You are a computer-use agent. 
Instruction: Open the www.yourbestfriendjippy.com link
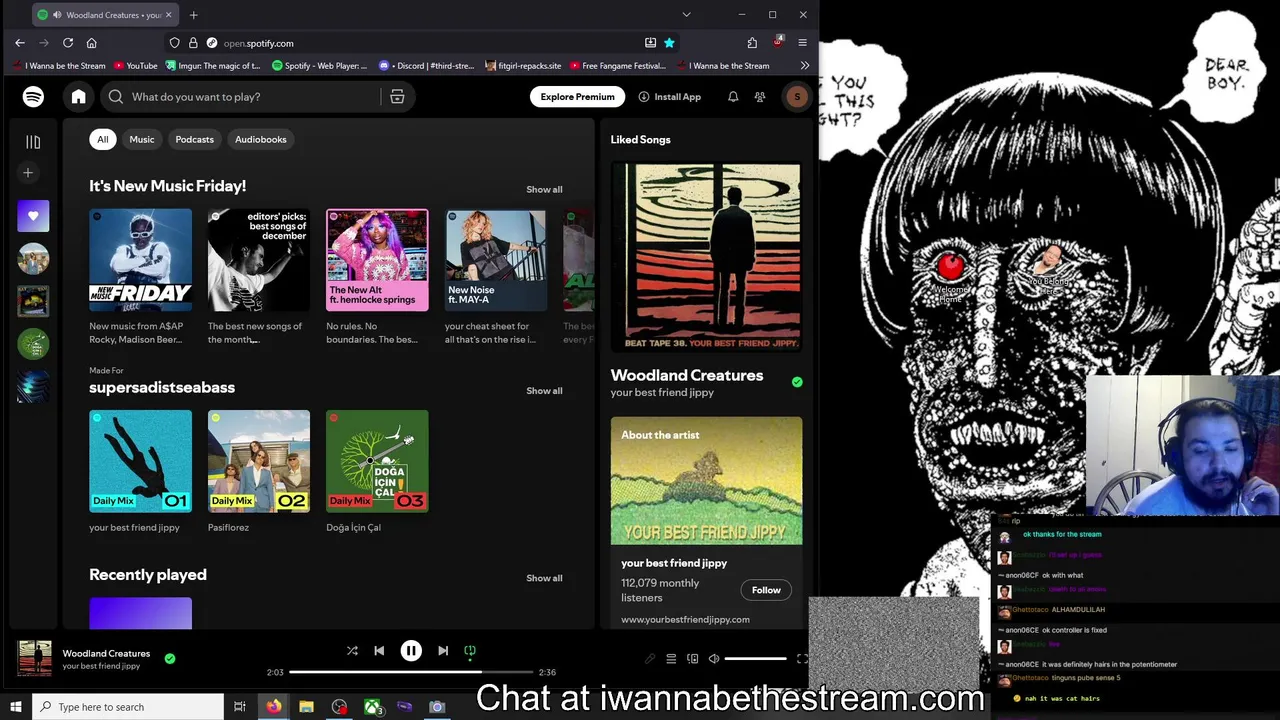685,619
